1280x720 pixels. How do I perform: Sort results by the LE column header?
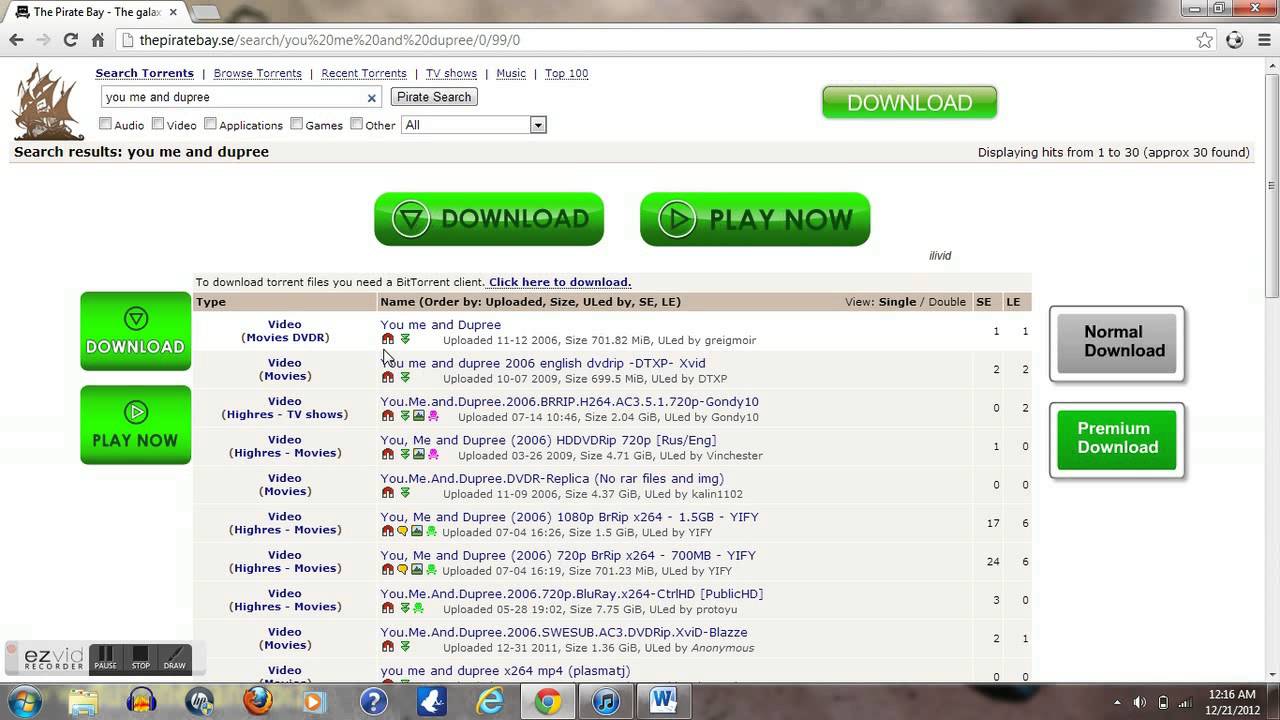tap(1013, 302)
